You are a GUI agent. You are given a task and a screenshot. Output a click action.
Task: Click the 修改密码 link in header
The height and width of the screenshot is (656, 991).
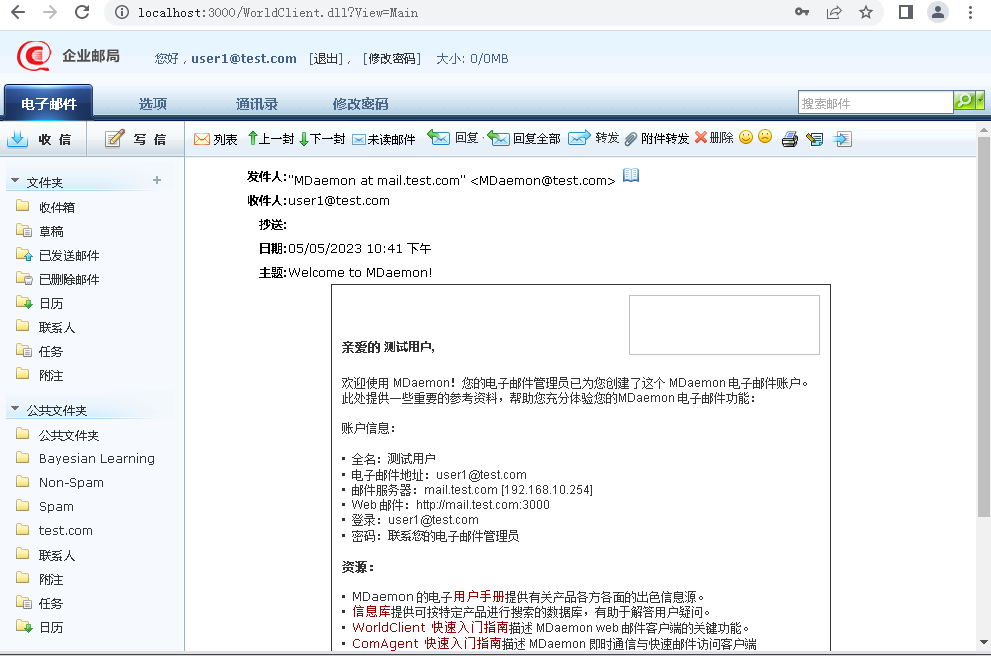(392, 59)
